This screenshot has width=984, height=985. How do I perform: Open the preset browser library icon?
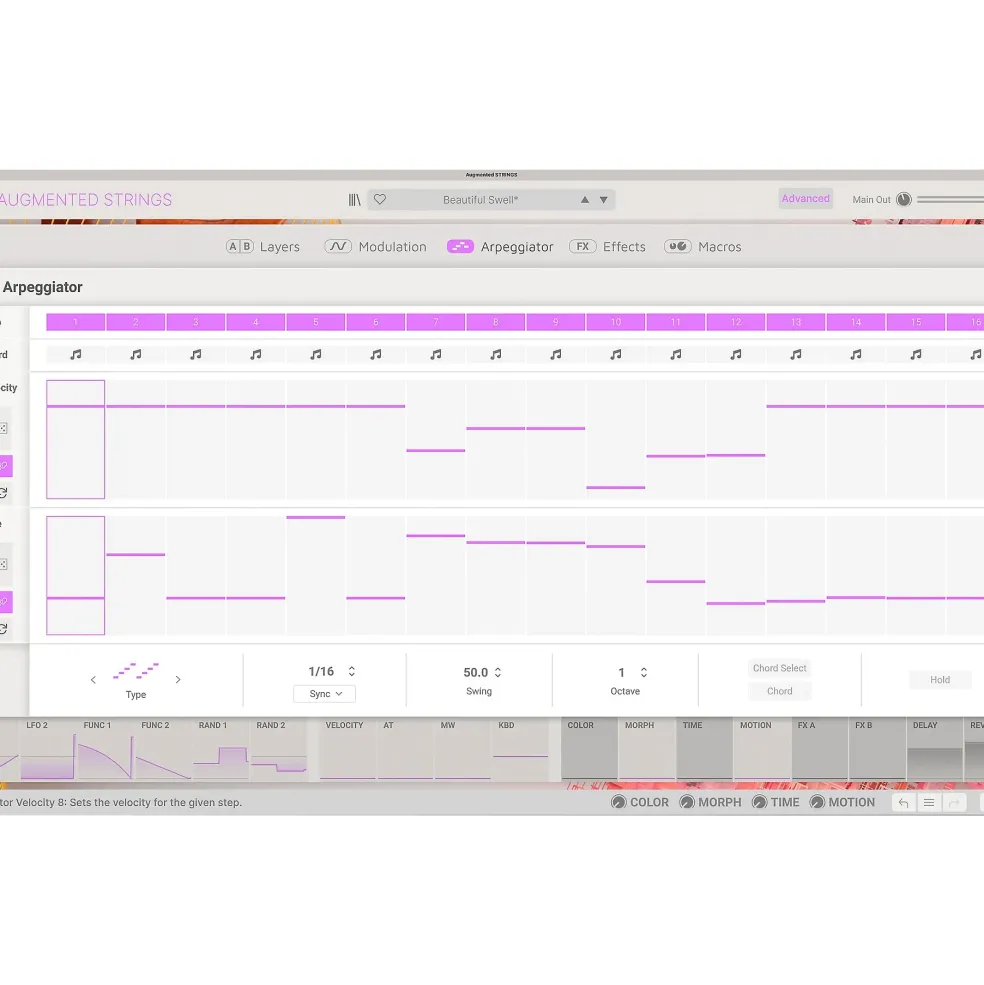click(354, 200)
